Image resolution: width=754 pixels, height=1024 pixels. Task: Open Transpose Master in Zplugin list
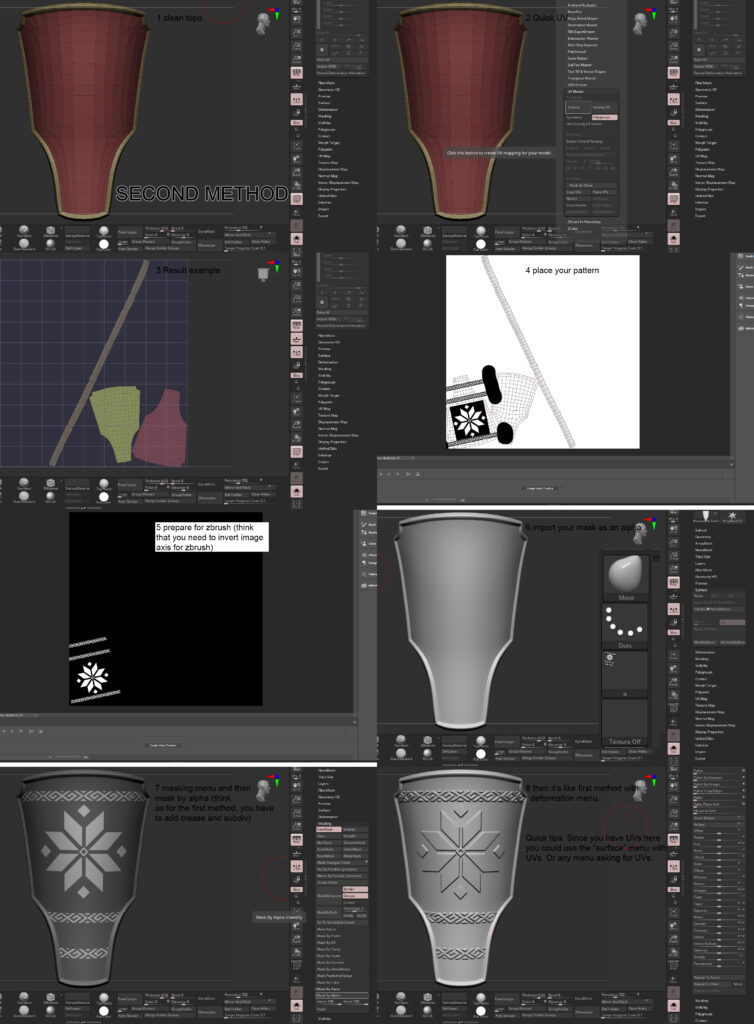point(582,78)
